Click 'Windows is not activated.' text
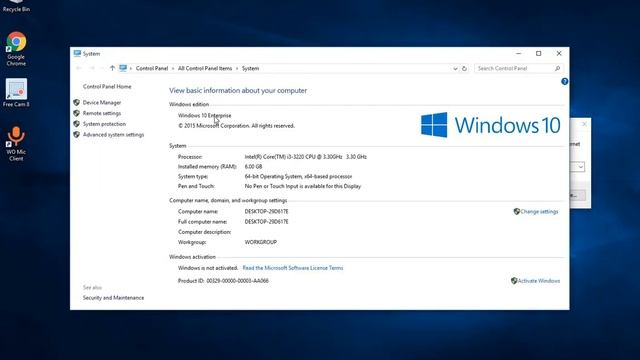Viewport: 640px width, 360px height. 208,268
